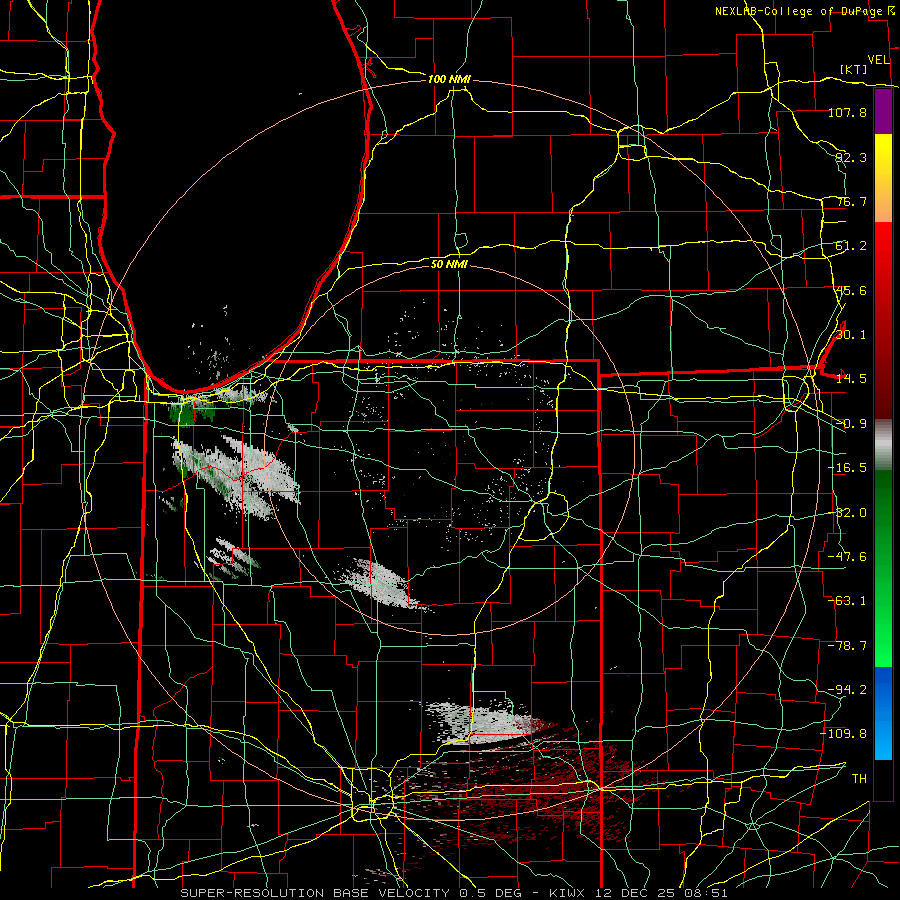
Task: Click the -63.1 legend value
Action: pyautogui.click(x=847, y=601)
